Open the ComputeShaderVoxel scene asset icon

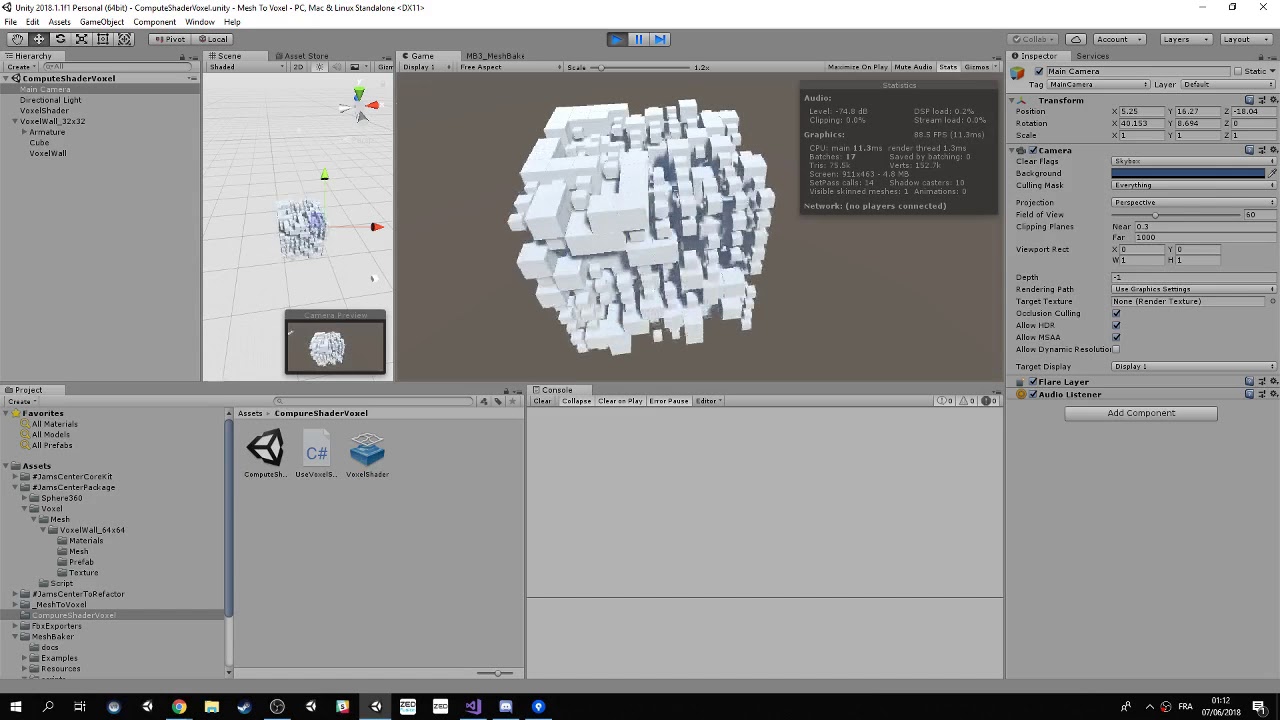click(x=265, y=449)
